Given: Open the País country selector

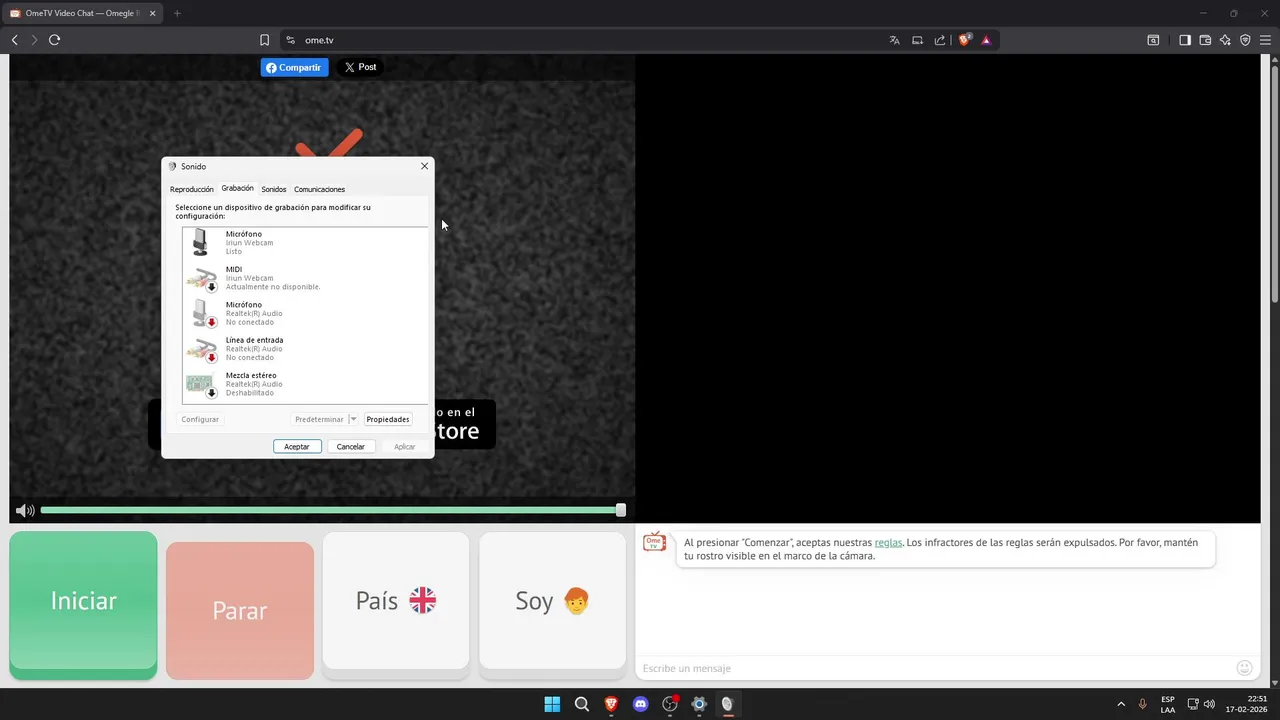Looking at the screenshot, I should [396, 600].
